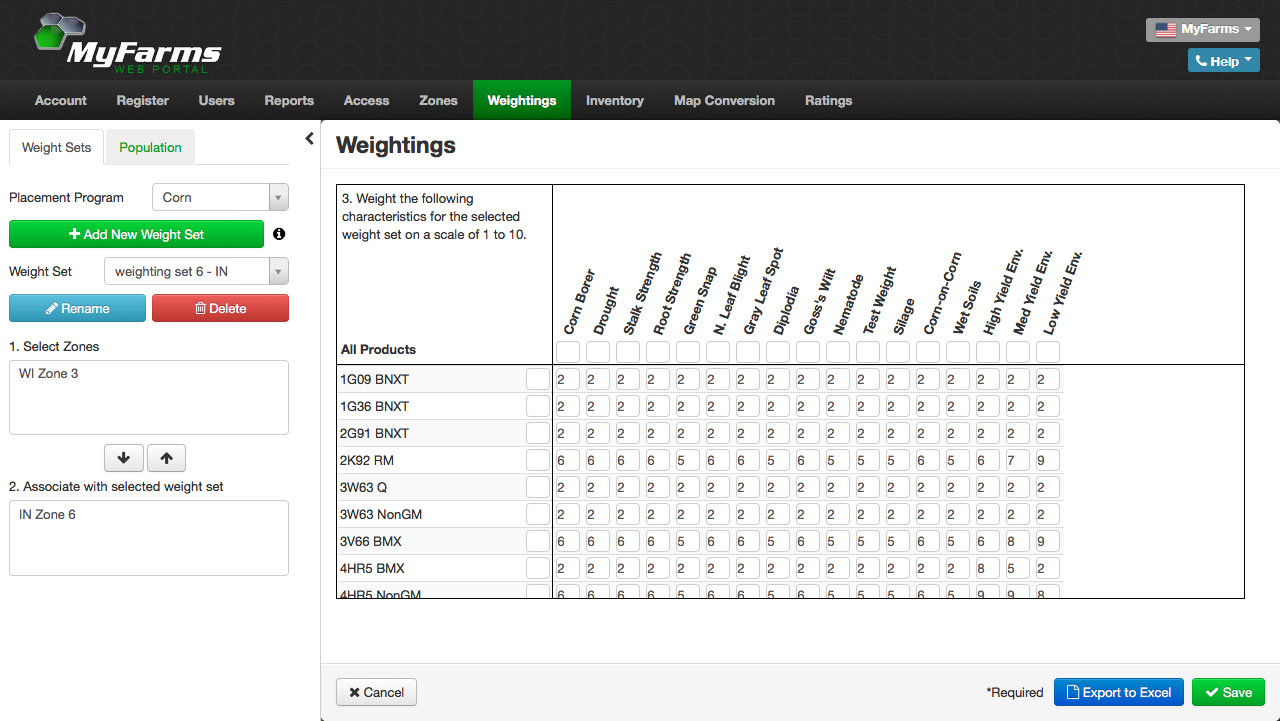Click the Green Snap value for 3V66 BMX
This screenshot has width=1280, height=721.
688,541
